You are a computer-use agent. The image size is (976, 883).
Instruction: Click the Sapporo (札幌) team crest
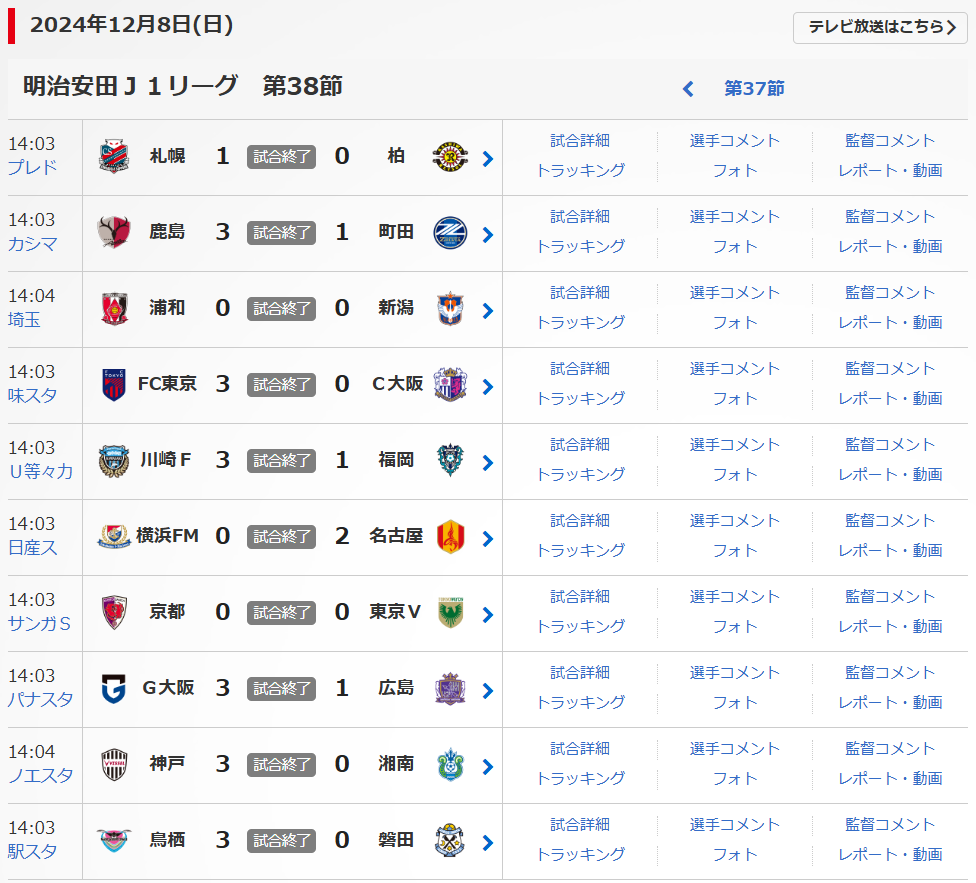(x=114, y=157)
